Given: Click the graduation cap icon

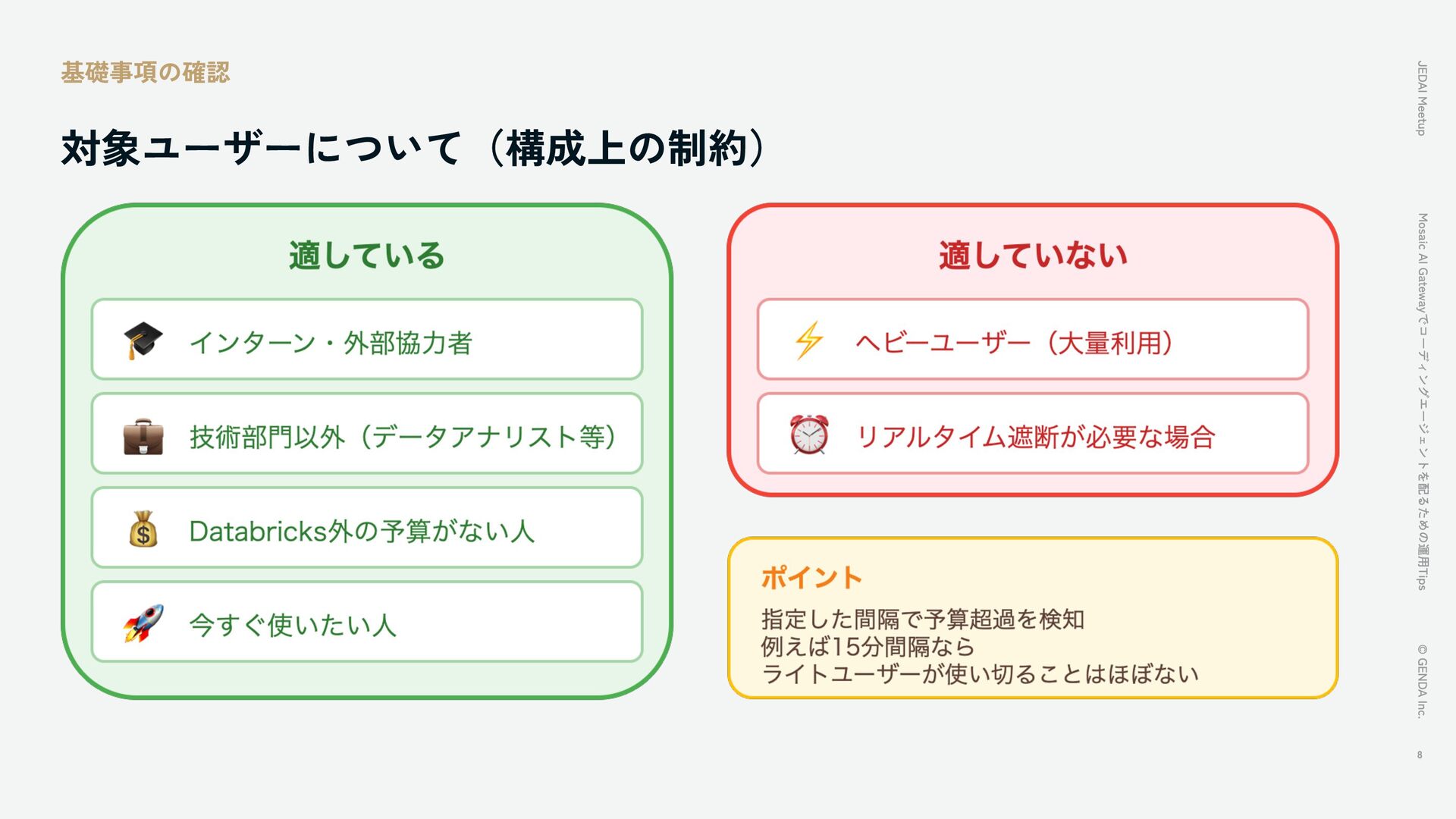Looking at the screenshot, I should pos(143,340).
